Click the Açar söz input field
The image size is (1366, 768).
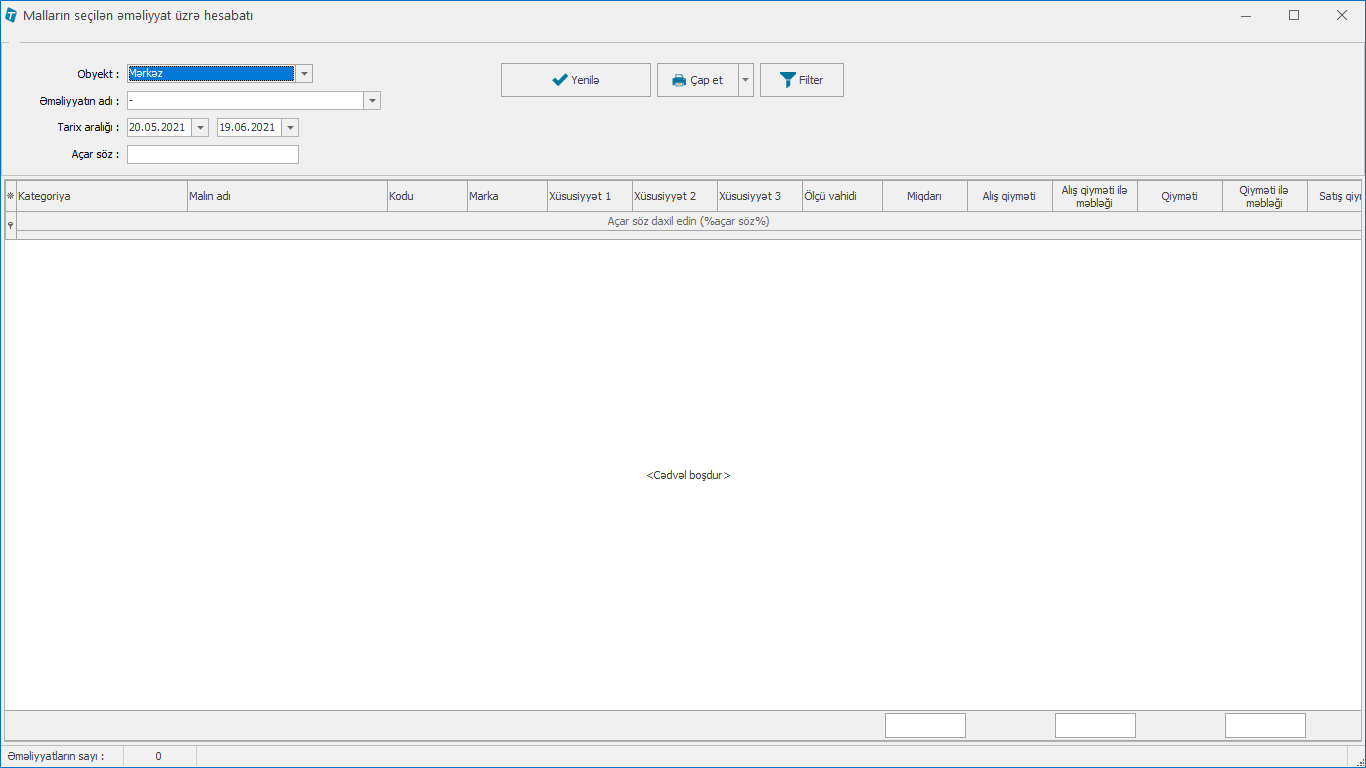tap(212, 155)
